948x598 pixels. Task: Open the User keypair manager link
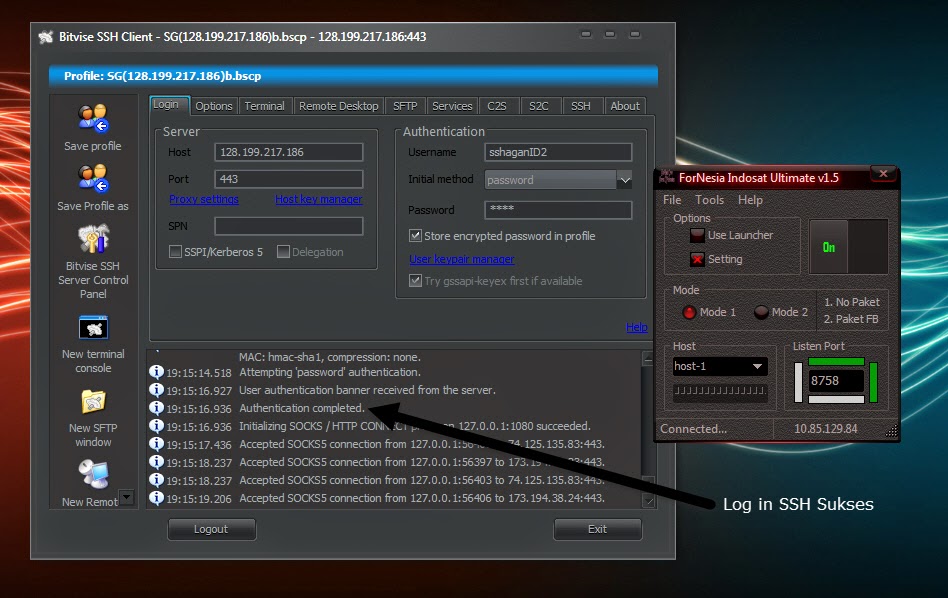pos(462,259)
